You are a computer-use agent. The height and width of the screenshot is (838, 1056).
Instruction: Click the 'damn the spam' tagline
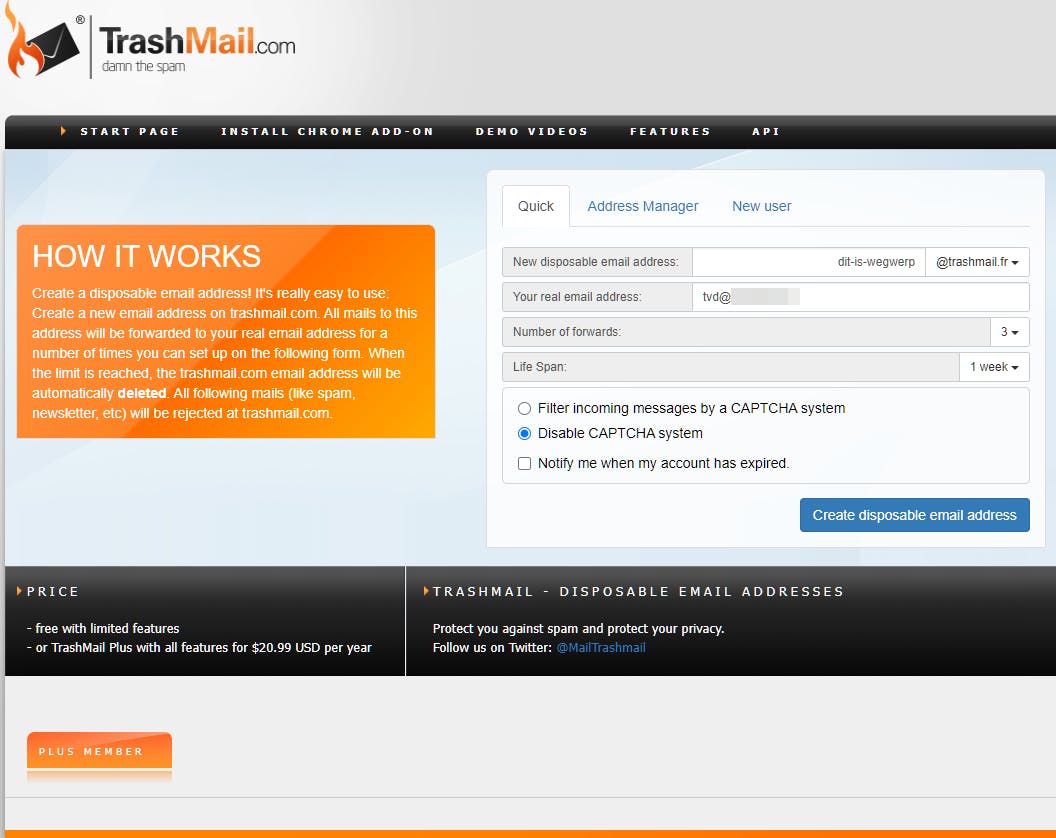143,67
